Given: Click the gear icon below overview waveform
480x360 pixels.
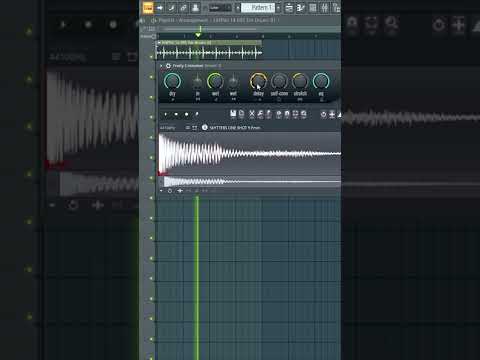Looking at the screenshot, I should click(x=170, y=191).
